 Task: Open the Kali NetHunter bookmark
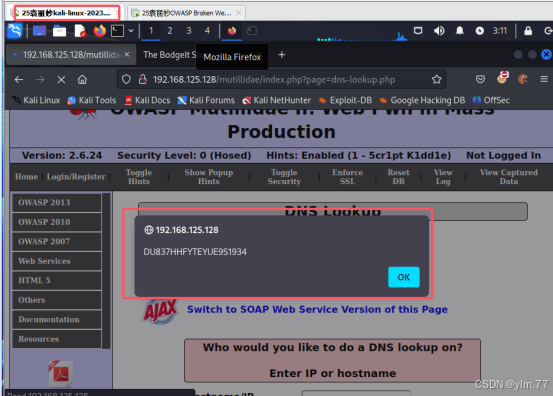click(276, 100)
